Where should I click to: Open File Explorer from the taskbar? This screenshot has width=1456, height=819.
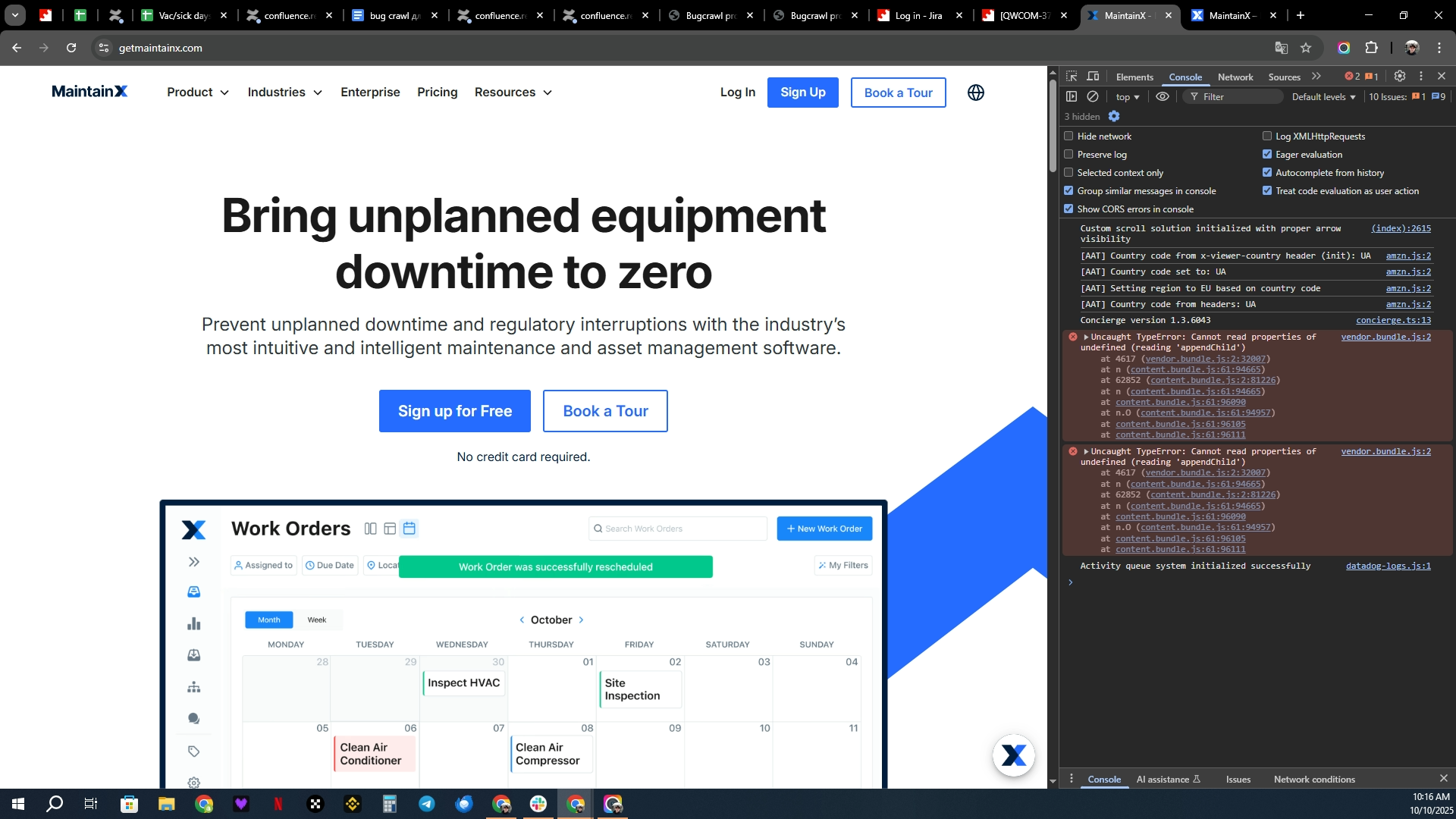166,804
